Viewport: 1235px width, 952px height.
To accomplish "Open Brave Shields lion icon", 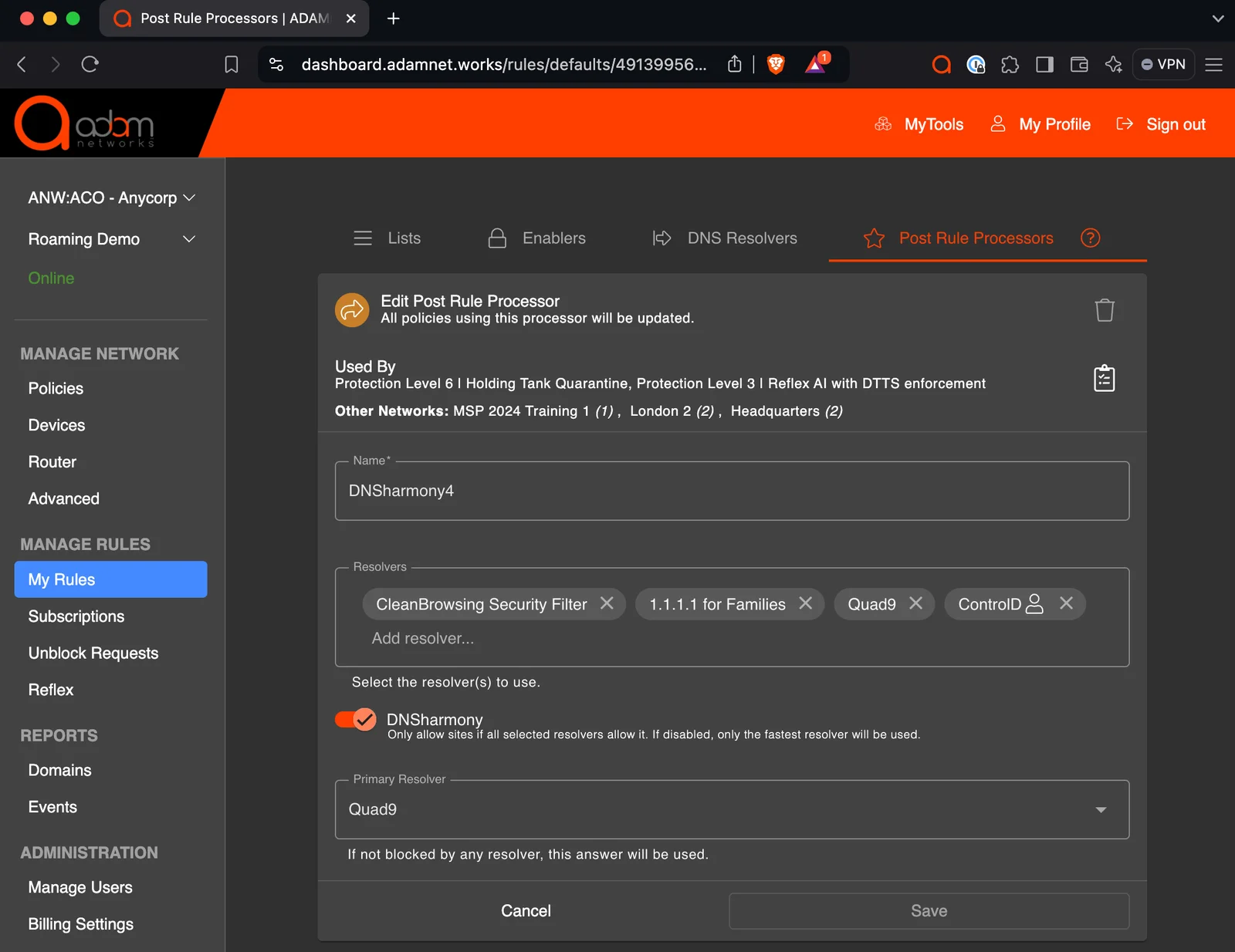I will 776,64.
